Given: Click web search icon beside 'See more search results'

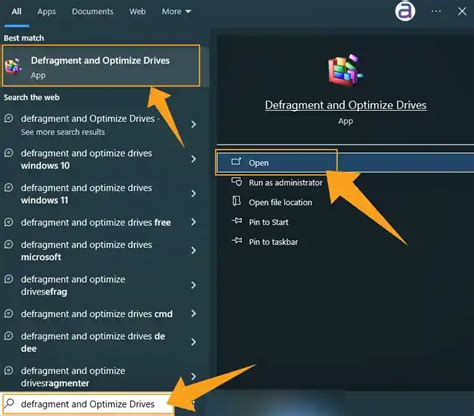Looking at the screenshot, I should click(9, 118).
